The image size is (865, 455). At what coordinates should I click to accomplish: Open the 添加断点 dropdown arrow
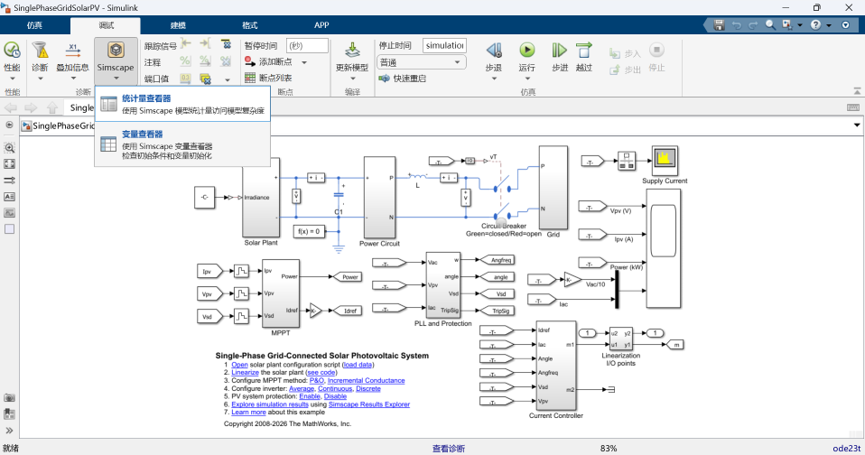[x=304, y=62]
